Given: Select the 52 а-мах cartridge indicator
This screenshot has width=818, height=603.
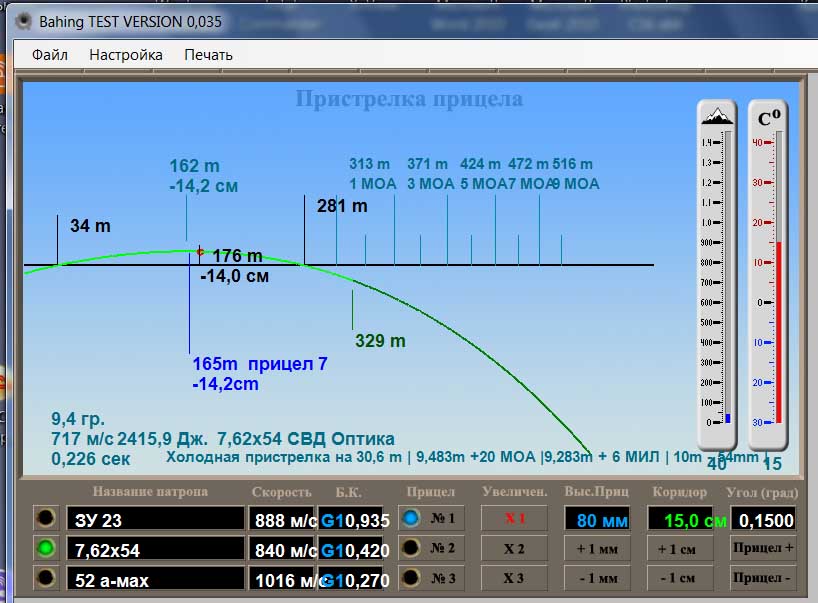Looking at the screenshot, I should tap(44, 578).
